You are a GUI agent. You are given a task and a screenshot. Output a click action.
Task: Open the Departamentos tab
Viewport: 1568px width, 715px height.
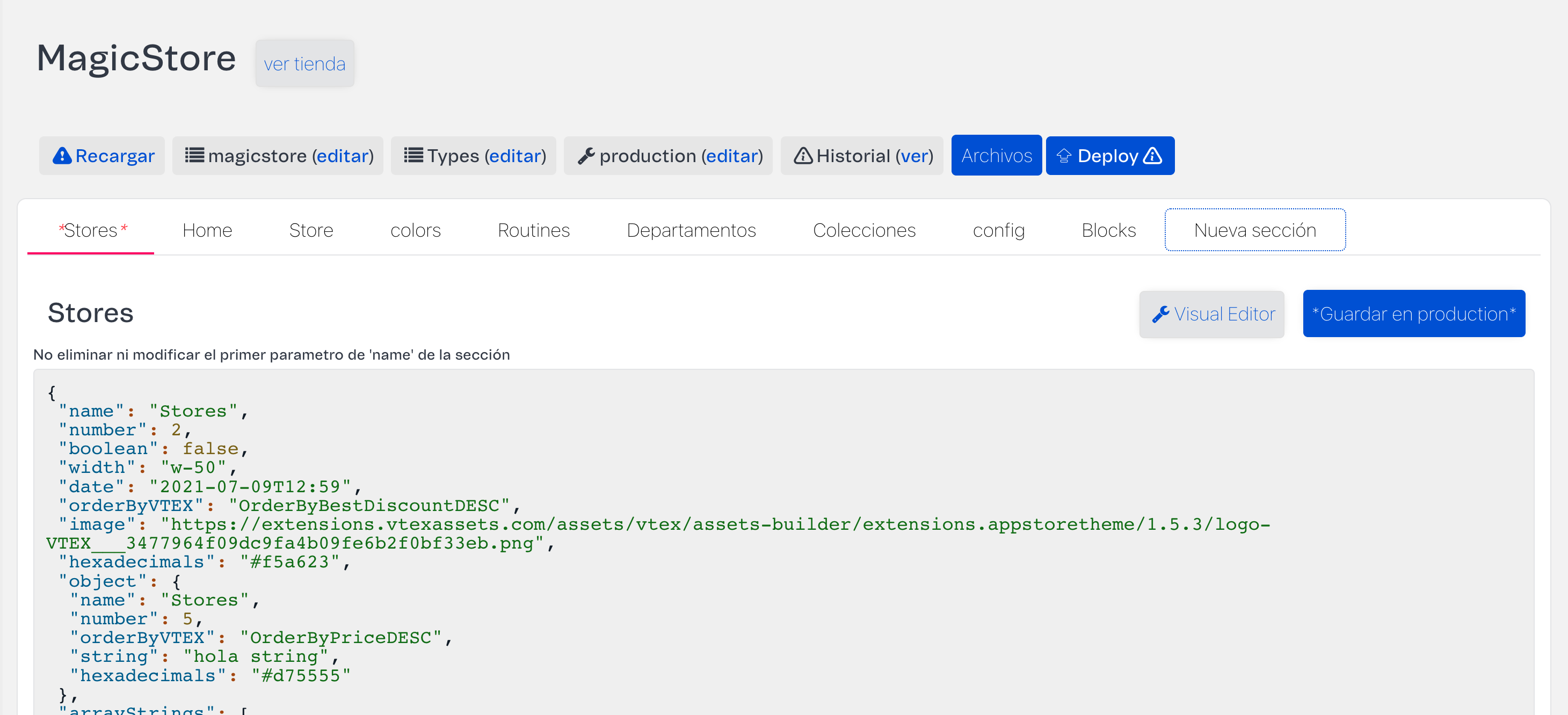tap(691, 230)
